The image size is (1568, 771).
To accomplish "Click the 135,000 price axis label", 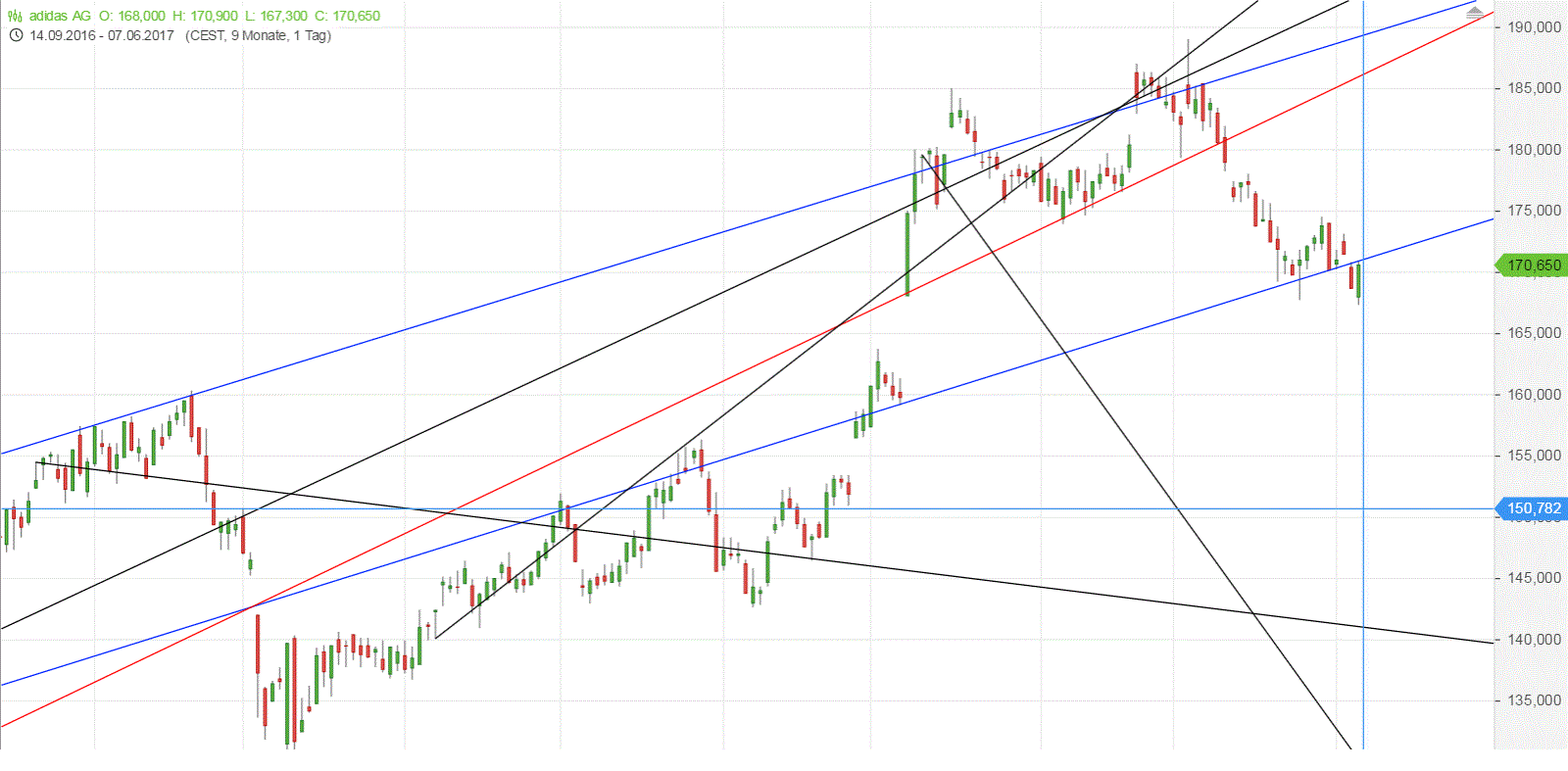I will pos(1534,700).
